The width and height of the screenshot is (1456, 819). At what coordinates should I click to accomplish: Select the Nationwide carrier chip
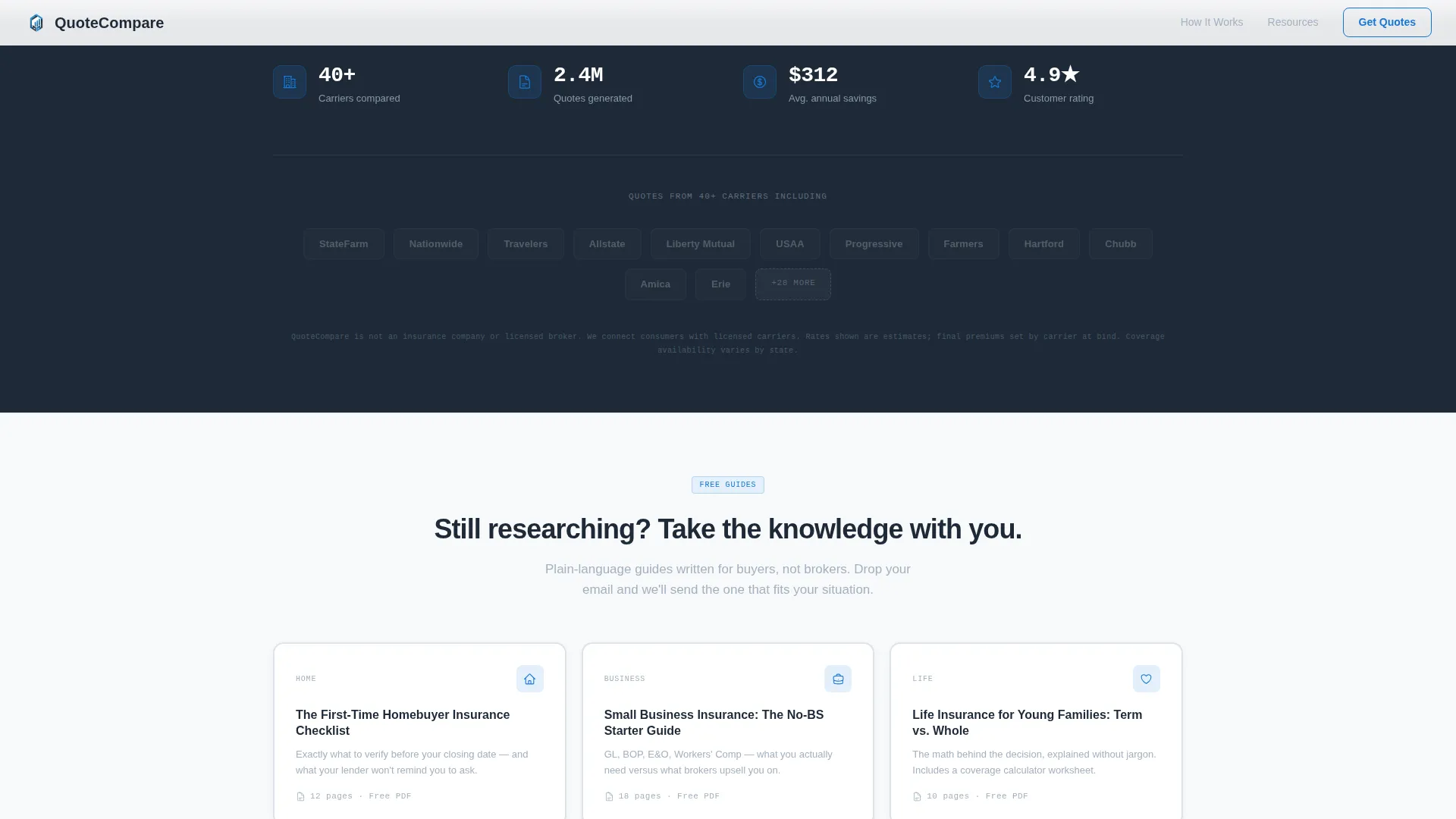(435, 243)
